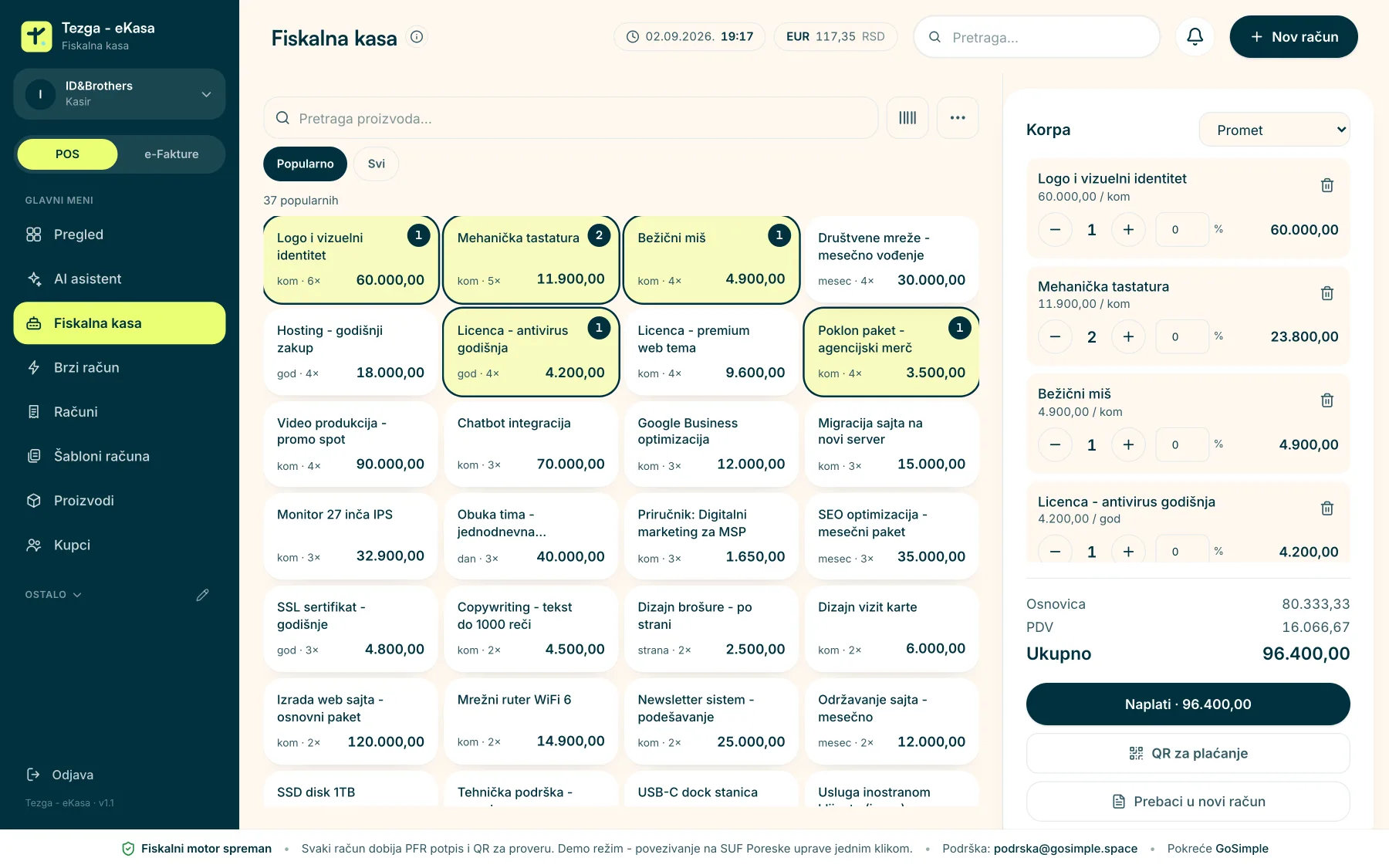Click the pencil edit icon next to Ostalo
1389x868 pixels.
tap(202, 595)
